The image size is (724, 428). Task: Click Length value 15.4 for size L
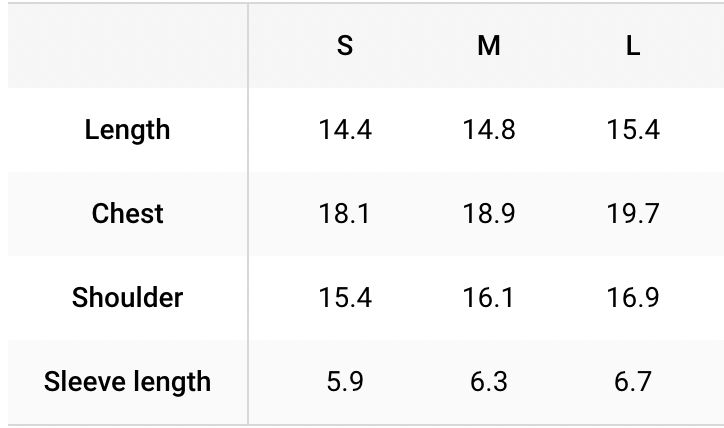(633, 130)
